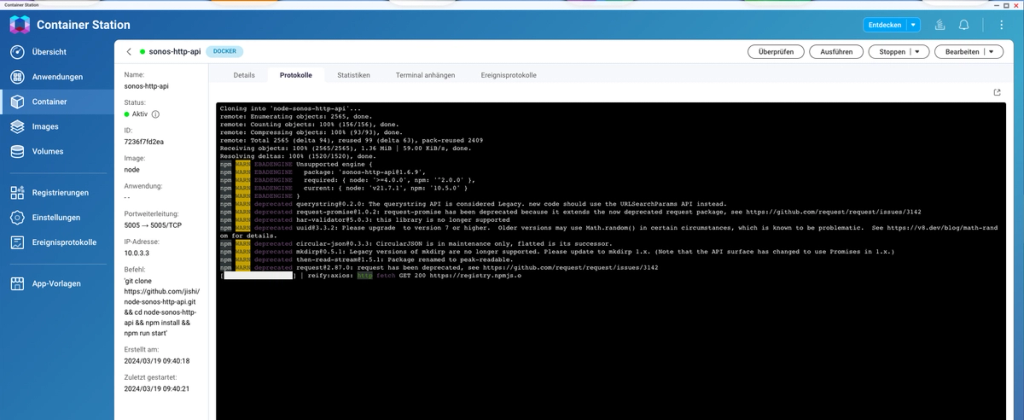The image size is (1024, 420).
Task: Click the Überprüfen button
Action: click(x=776, y=52)
